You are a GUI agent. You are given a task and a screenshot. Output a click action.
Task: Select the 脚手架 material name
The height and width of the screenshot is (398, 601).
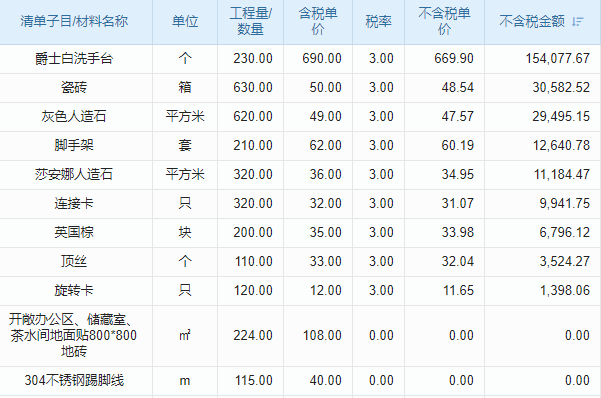(74, 145)
